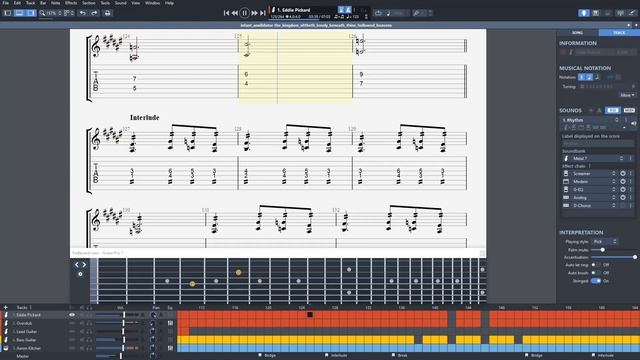Viewport: 640px width, 360px height.
Task: Open the Playing style Pick dropdown
Action: pyautogui.click(x=604, y=242)
